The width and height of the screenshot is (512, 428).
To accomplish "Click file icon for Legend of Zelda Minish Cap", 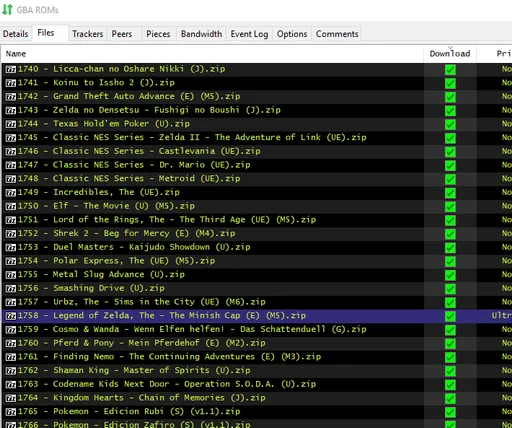I will (11, 316).
